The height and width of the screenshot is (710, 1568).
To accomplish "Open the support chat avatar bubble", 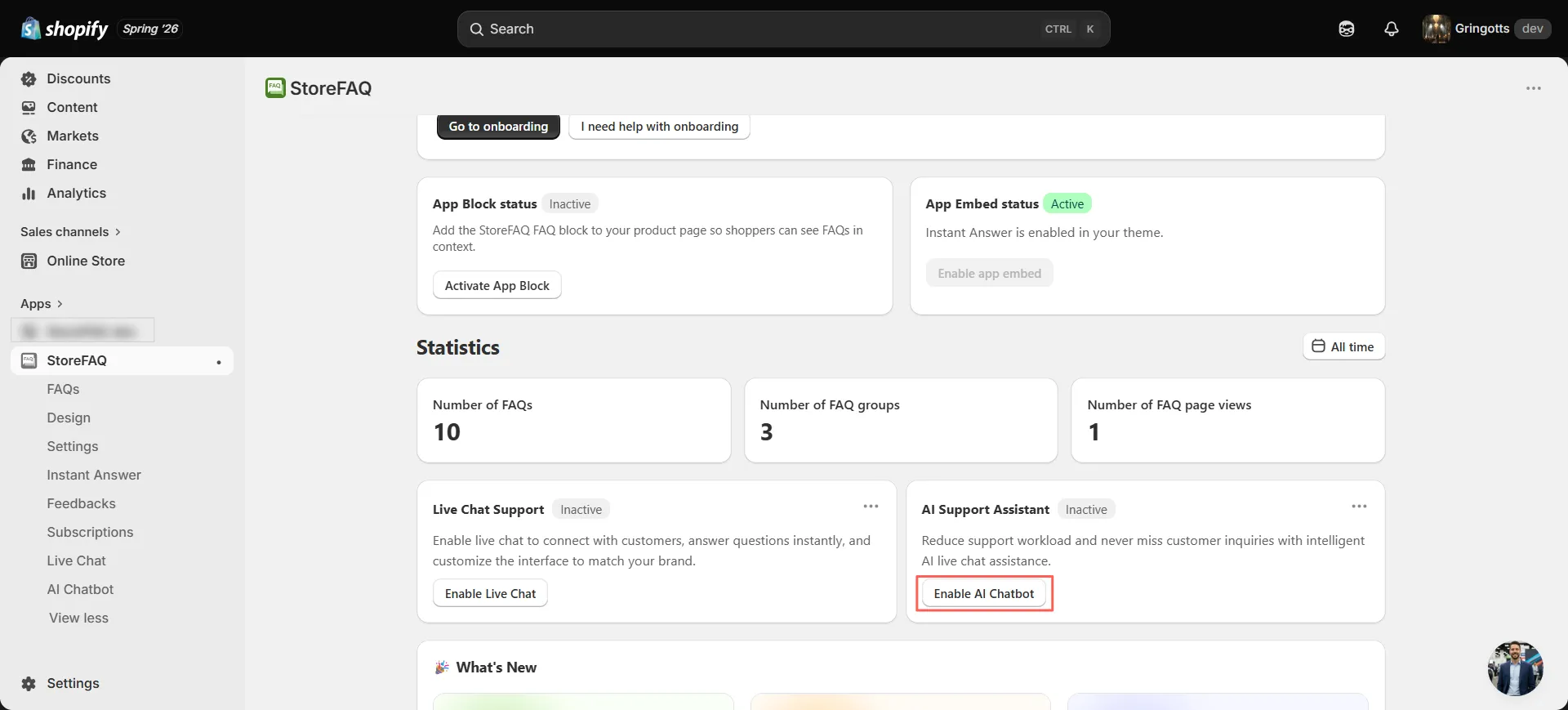I will [1516, 668].
